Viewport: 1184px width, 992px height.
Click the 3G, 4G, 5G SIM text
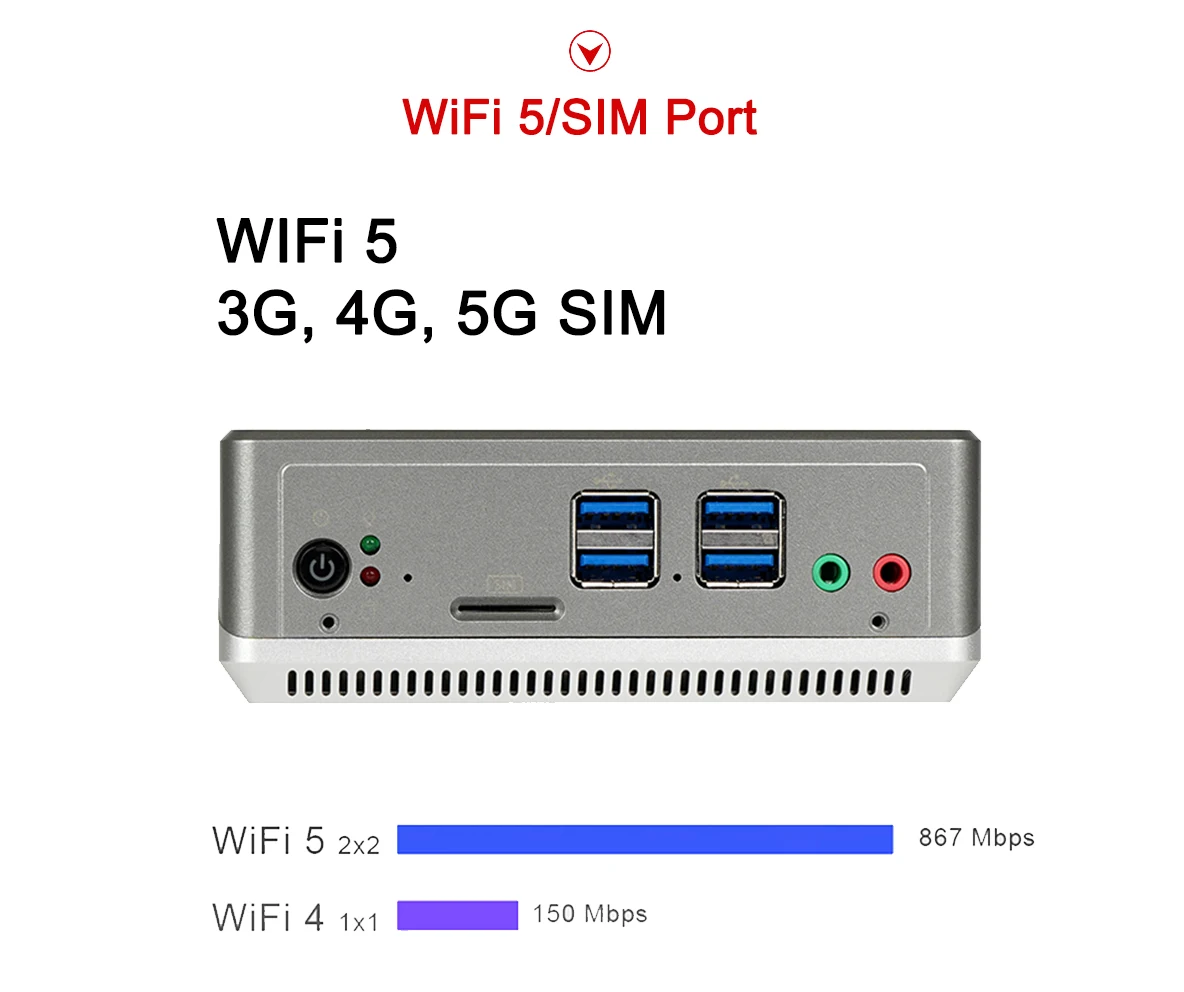coord(442,313)
